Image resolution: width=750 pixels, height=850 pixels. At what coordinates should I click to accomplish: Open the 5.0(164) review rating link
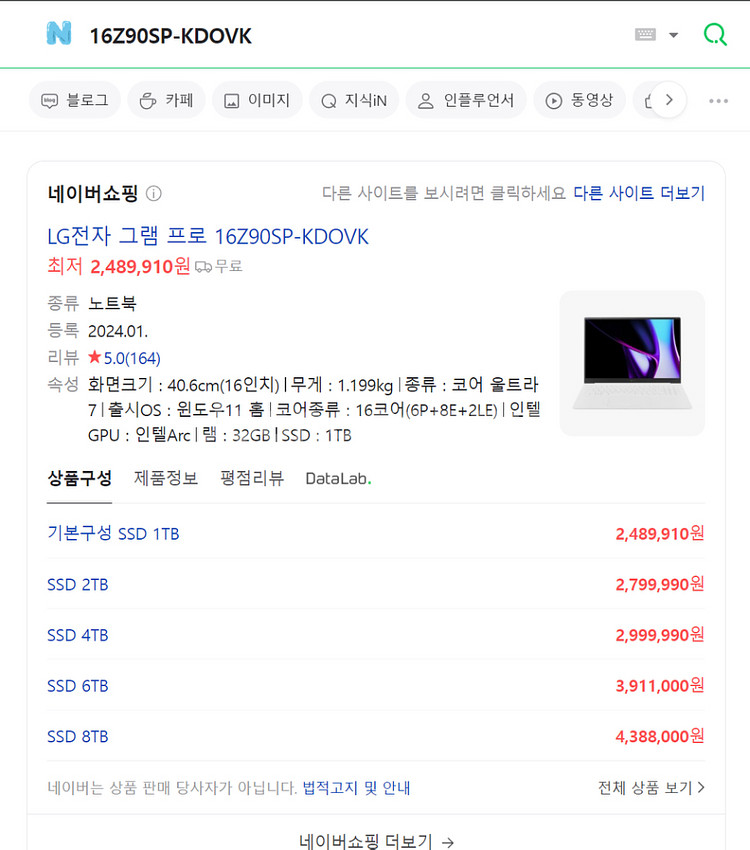point(124,358)
